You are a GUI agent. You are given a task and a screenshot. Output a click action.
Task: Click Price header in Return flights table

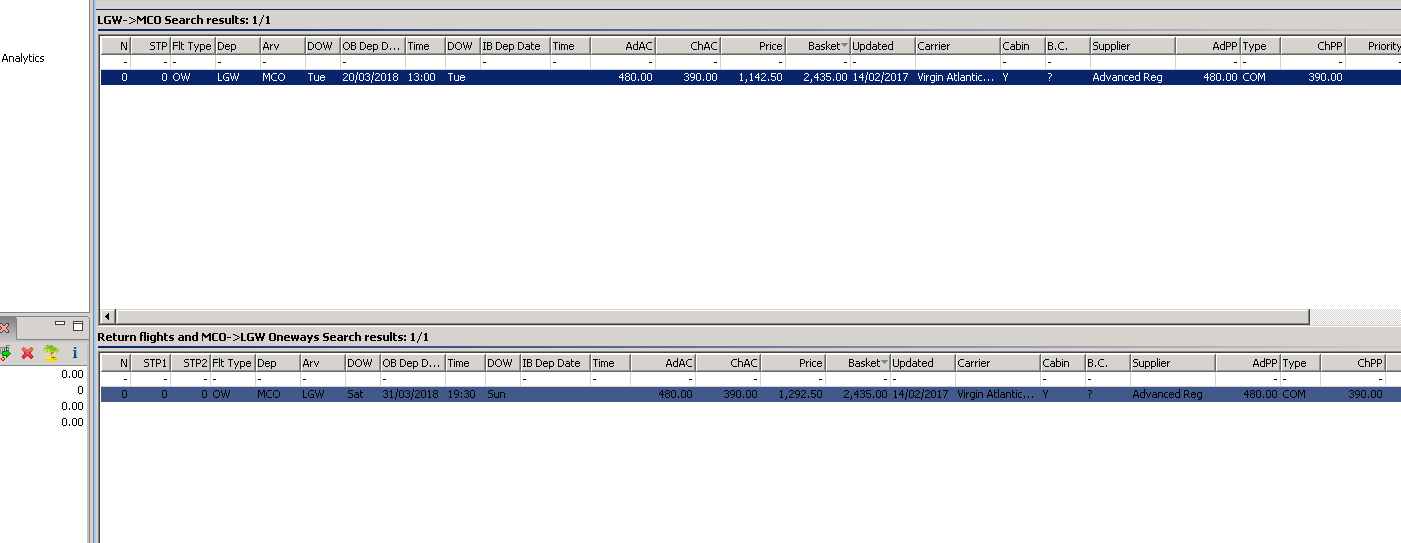coord(793,363)
